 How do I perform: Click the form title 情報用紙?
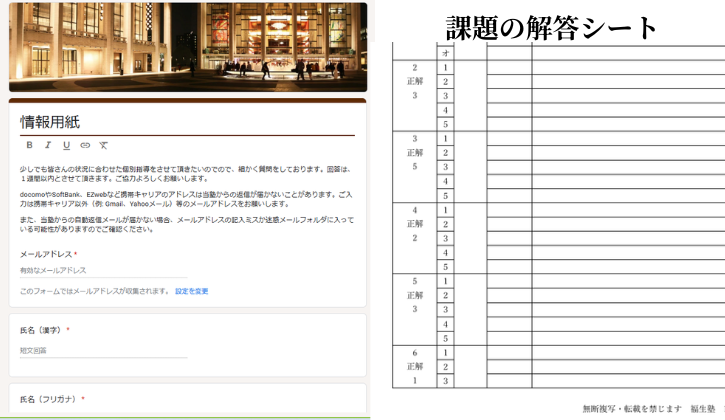point(50,122)
